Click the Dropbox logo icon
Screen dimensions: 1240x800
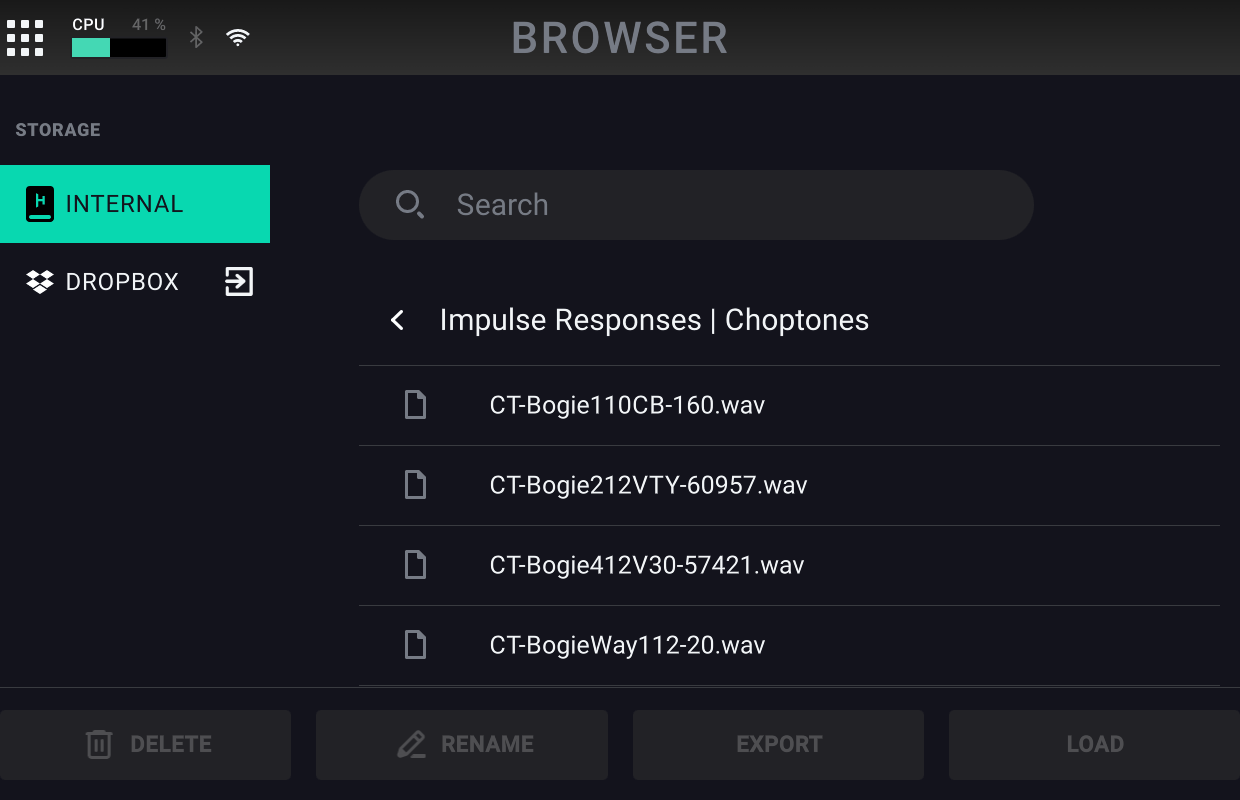(x=40, y=282)
